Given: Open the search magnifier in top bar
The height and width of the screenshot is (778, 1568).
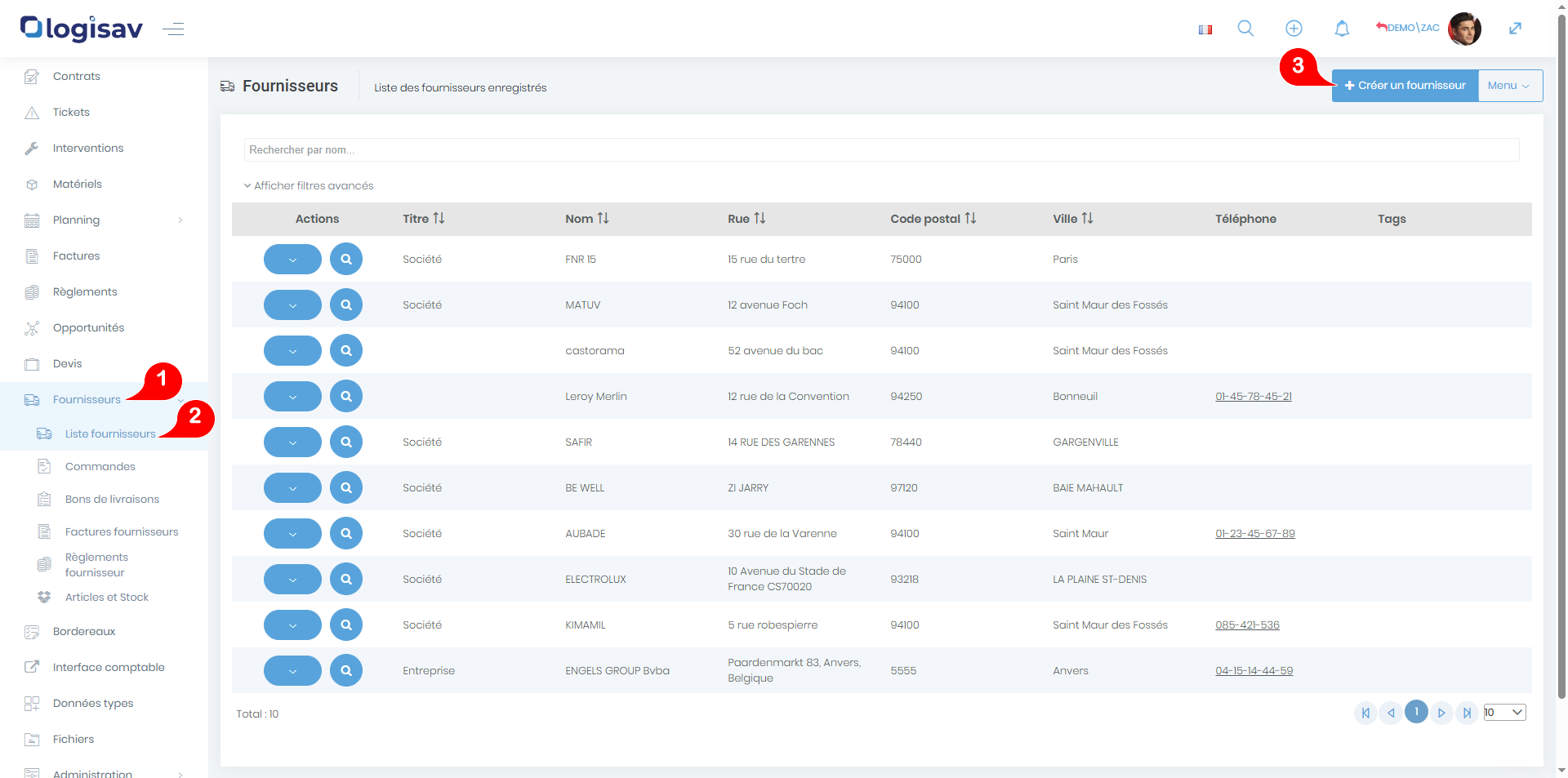Looking at the screenshot, I should 1245,29.
